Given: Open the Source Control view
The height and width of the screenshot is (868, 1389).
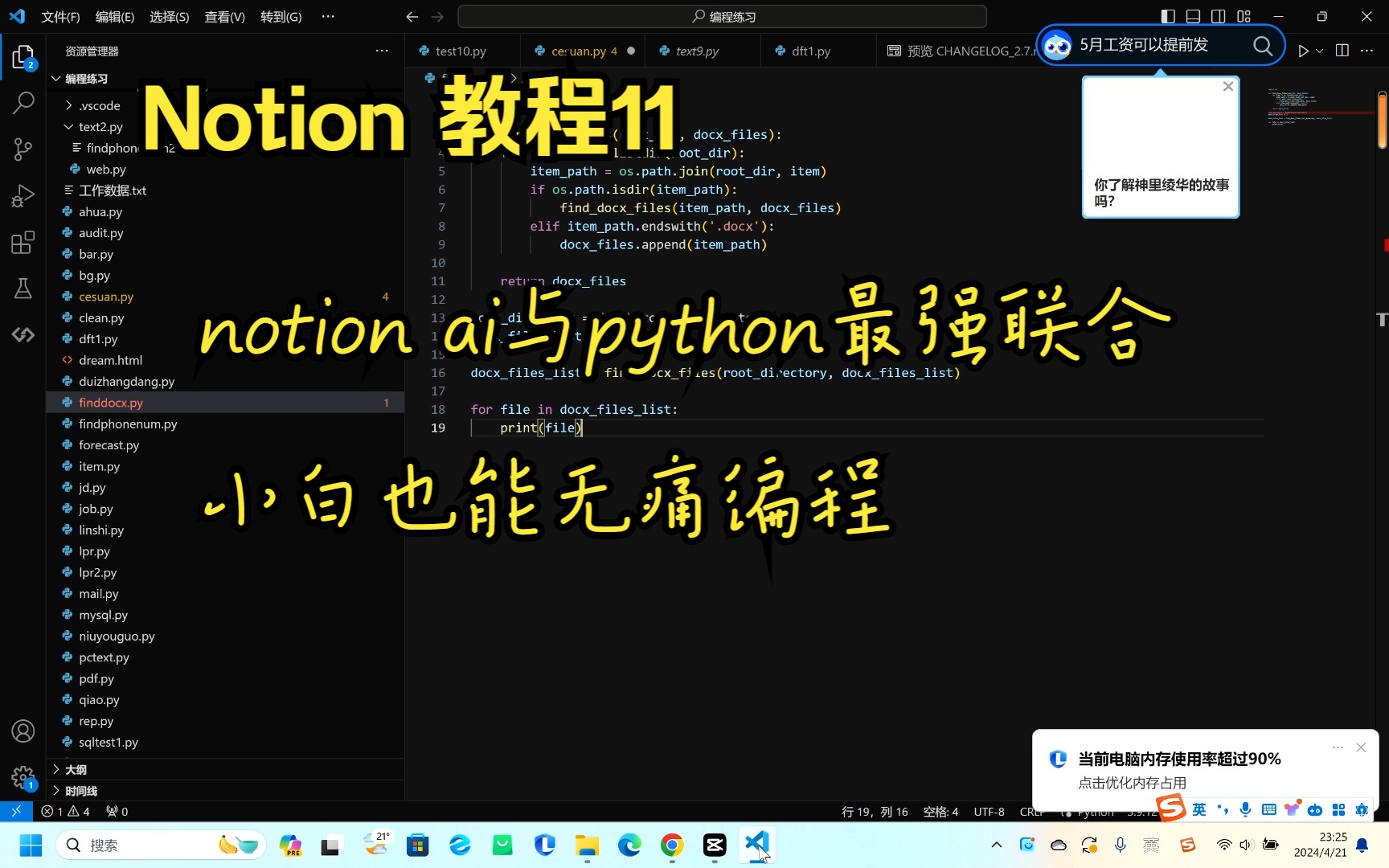Looking at the screenshot, I should (23, 149).
